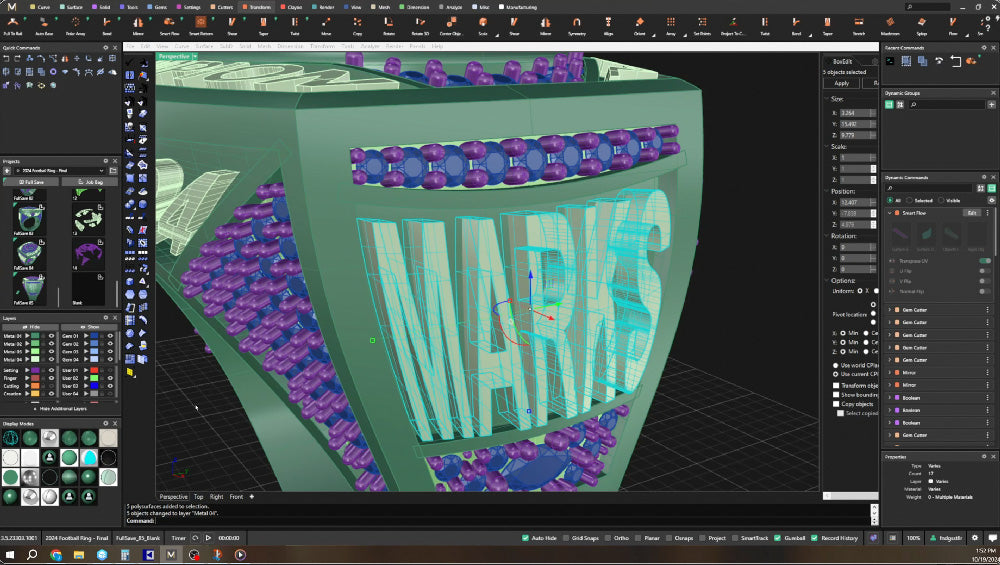The height and width of the screenshot is (565, 1000).
Task: Click the Scale tool in ribbon
Action: [483, 25]
